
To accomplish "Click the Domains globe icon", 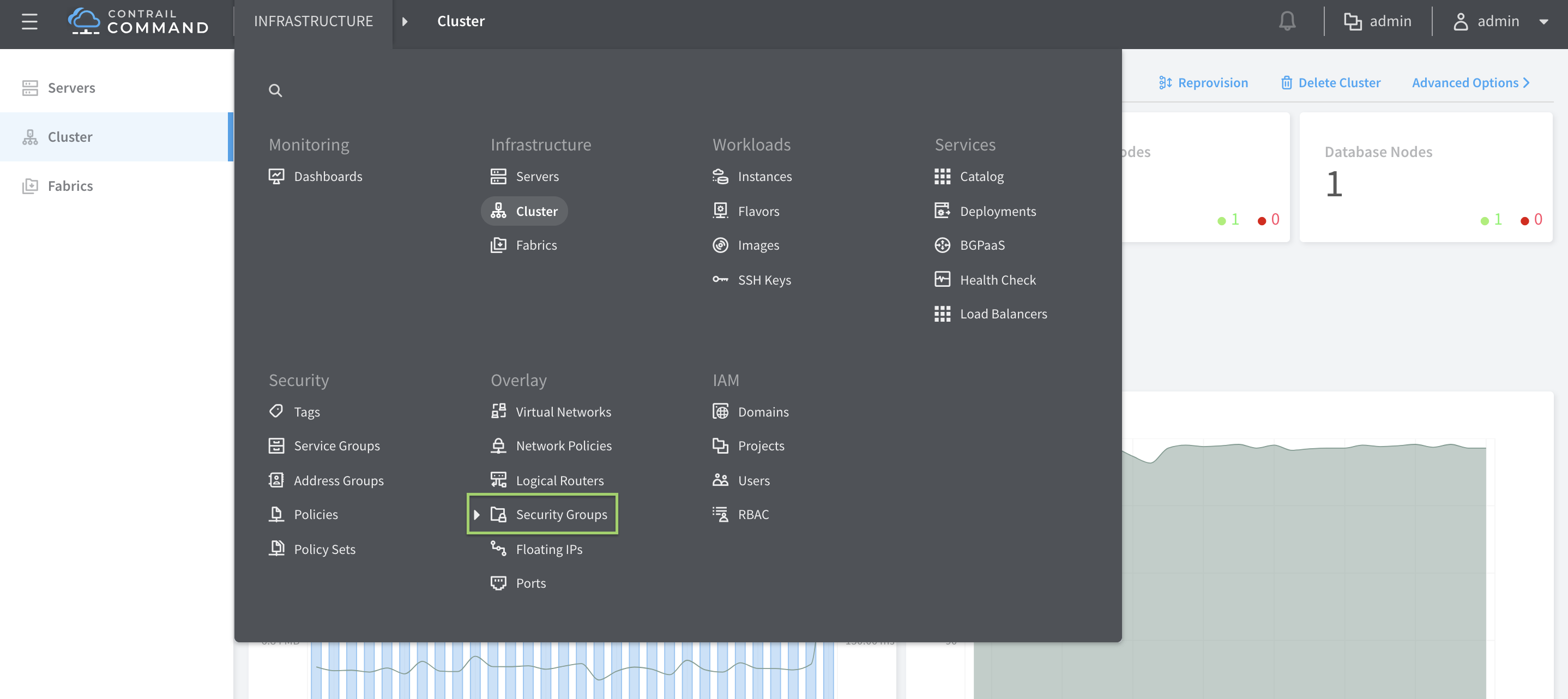I will 720,412.
